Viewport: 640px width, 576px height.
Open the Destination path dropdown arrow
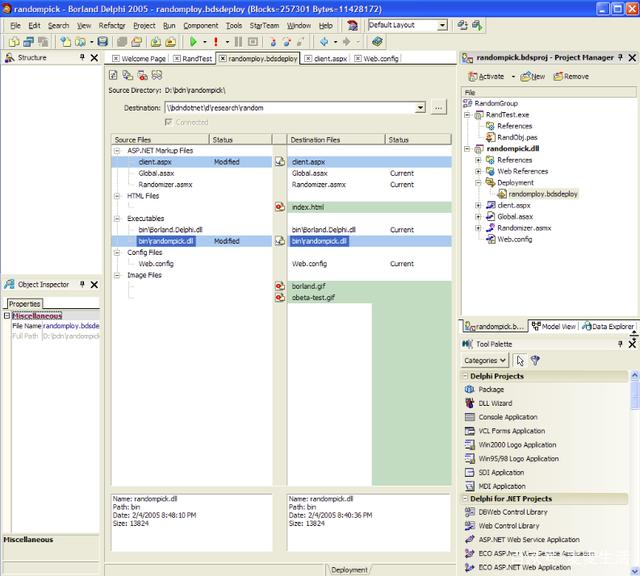(x=420, y=108)
